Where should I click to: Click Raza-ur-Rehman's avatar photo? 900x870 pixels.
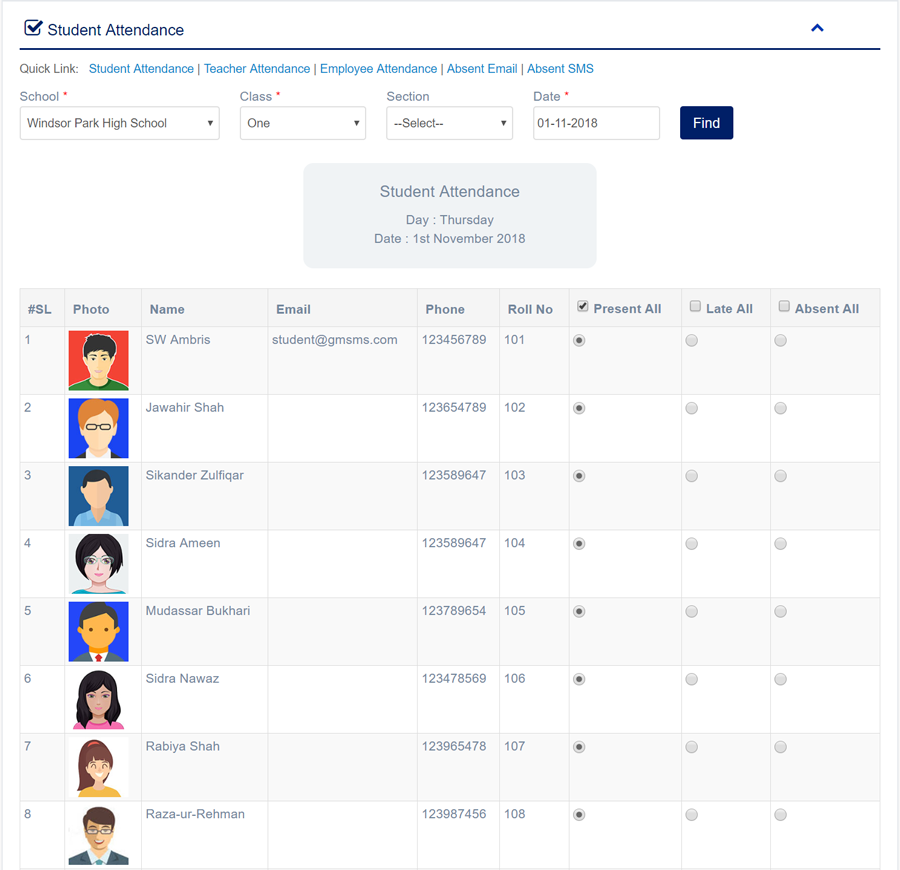pyautogui.click(x=98, y=834)
